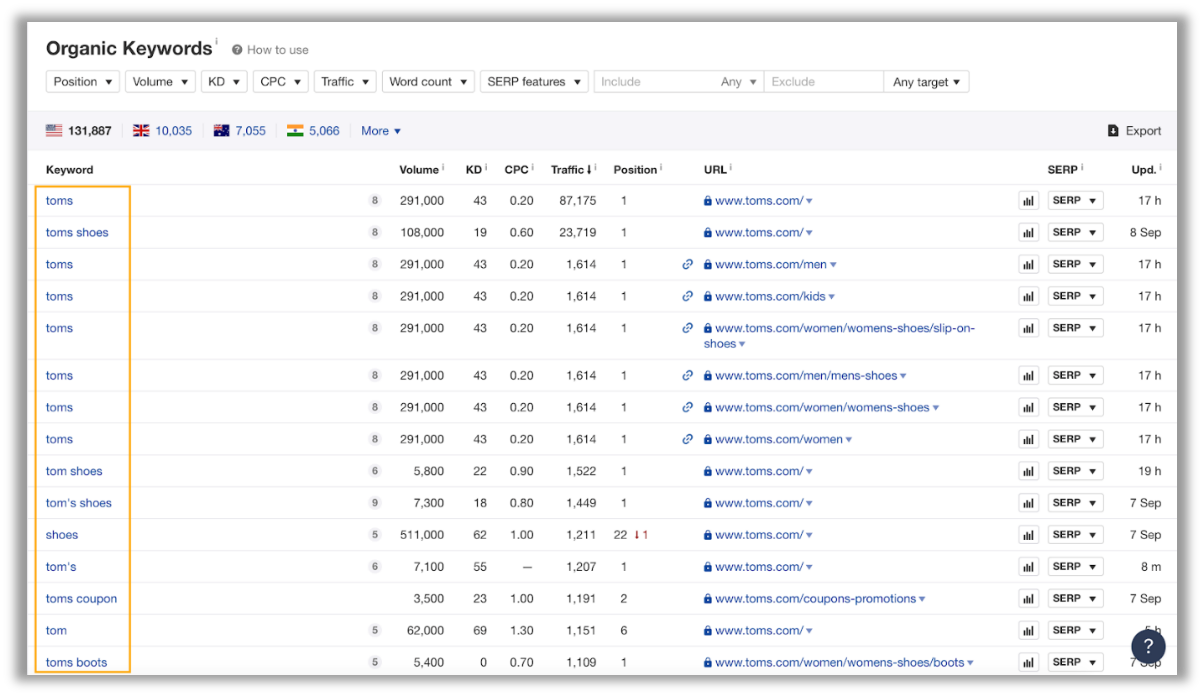
Task: Click the chain link icon beside www.toms.com/kids
Action: pos(688,296)
